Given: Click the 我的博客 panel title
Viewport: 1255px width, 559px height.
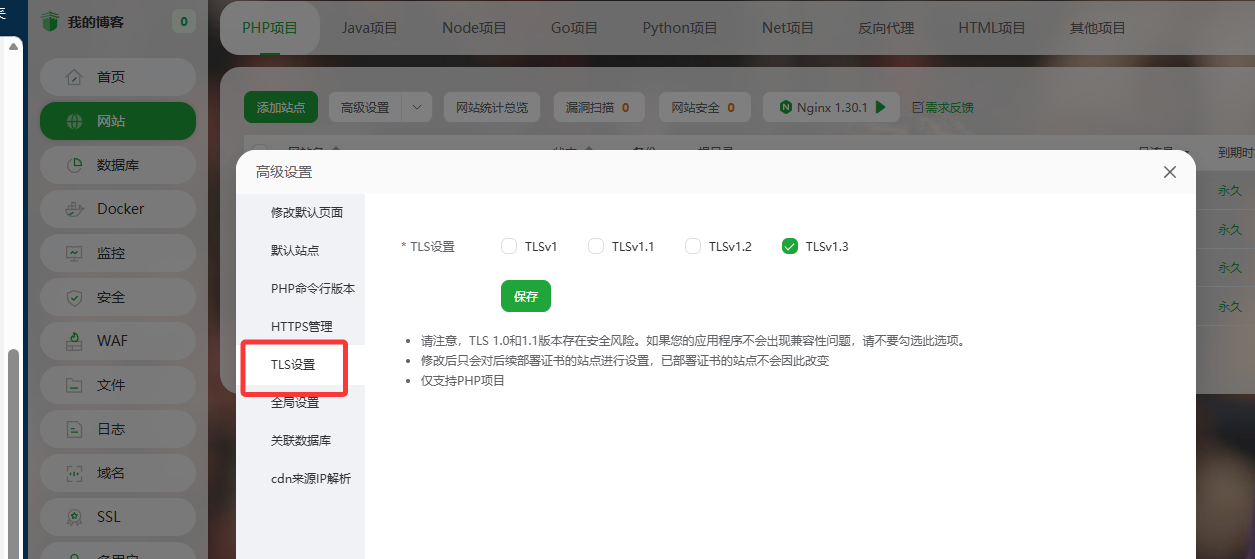Looking at the screenshot, I should click(x=96, y=21).
